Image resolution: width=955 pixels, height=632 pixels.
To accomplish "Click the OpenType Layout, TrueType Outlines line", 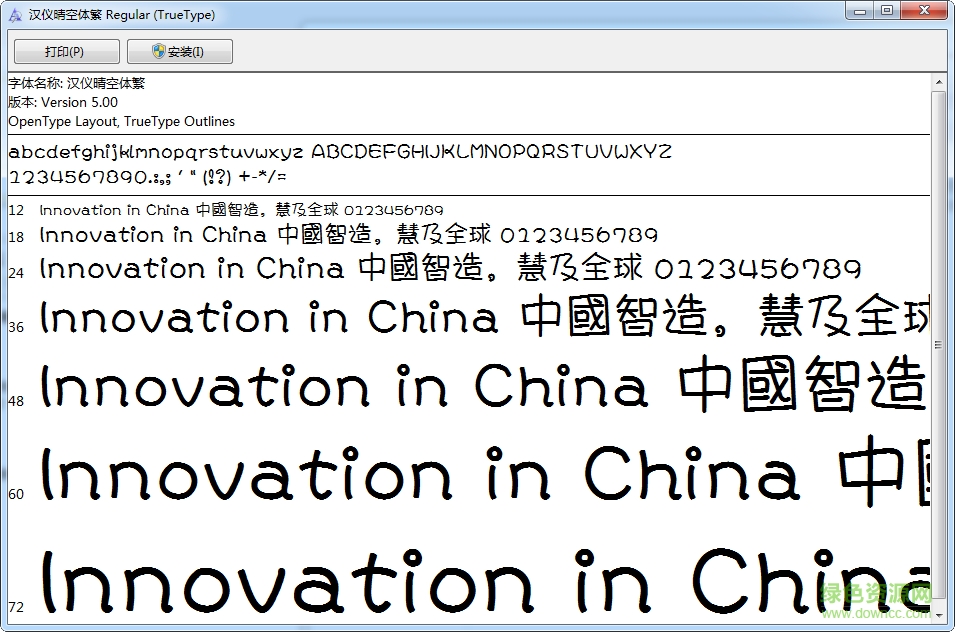I will tap(122, 121).
